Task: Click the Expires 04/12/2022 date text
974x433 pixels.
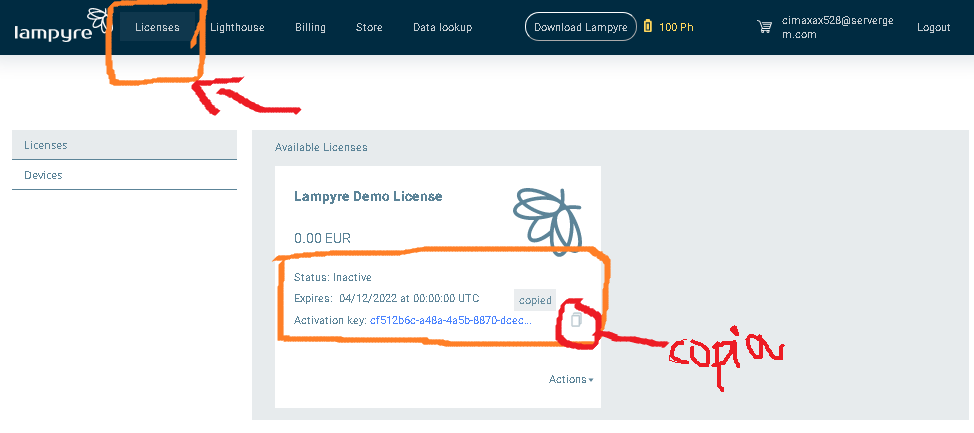Action: (386, 298)
